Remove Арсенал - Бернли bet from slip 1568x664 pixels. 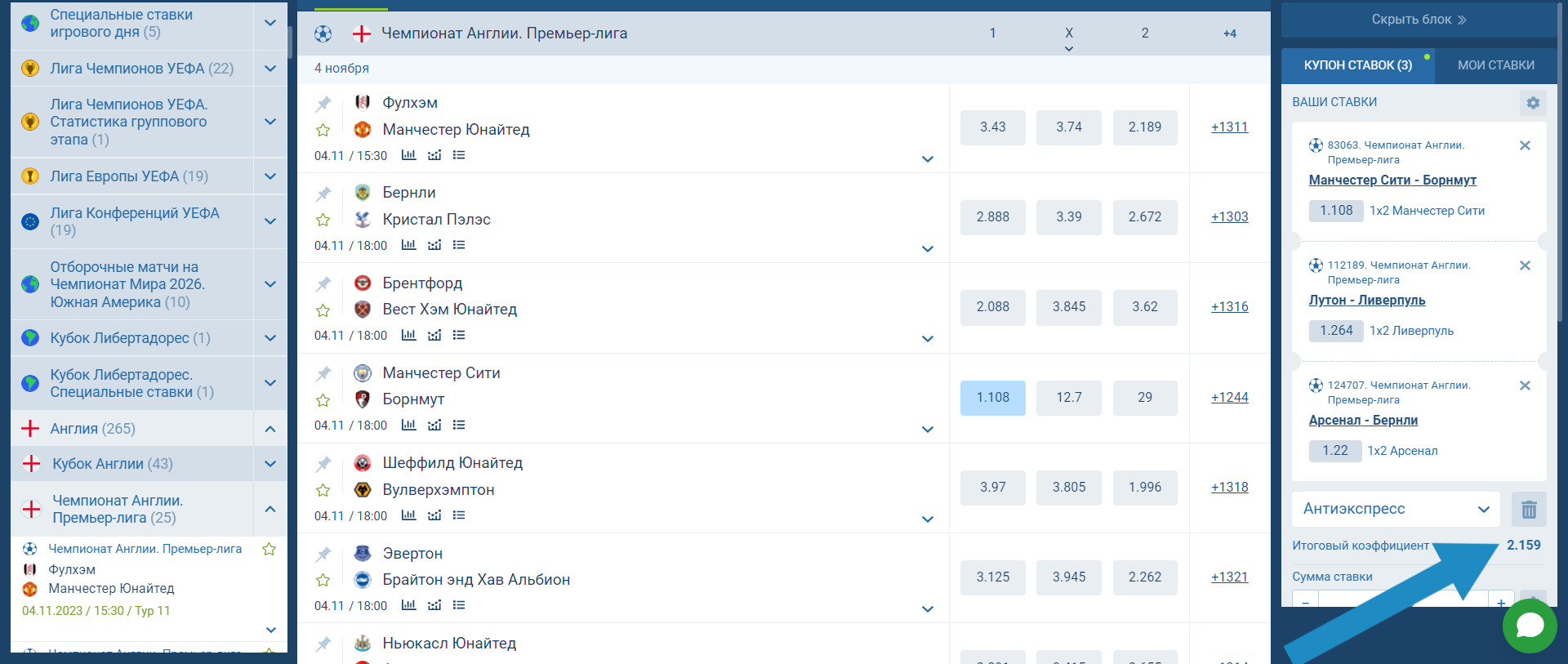[1524, 385]
